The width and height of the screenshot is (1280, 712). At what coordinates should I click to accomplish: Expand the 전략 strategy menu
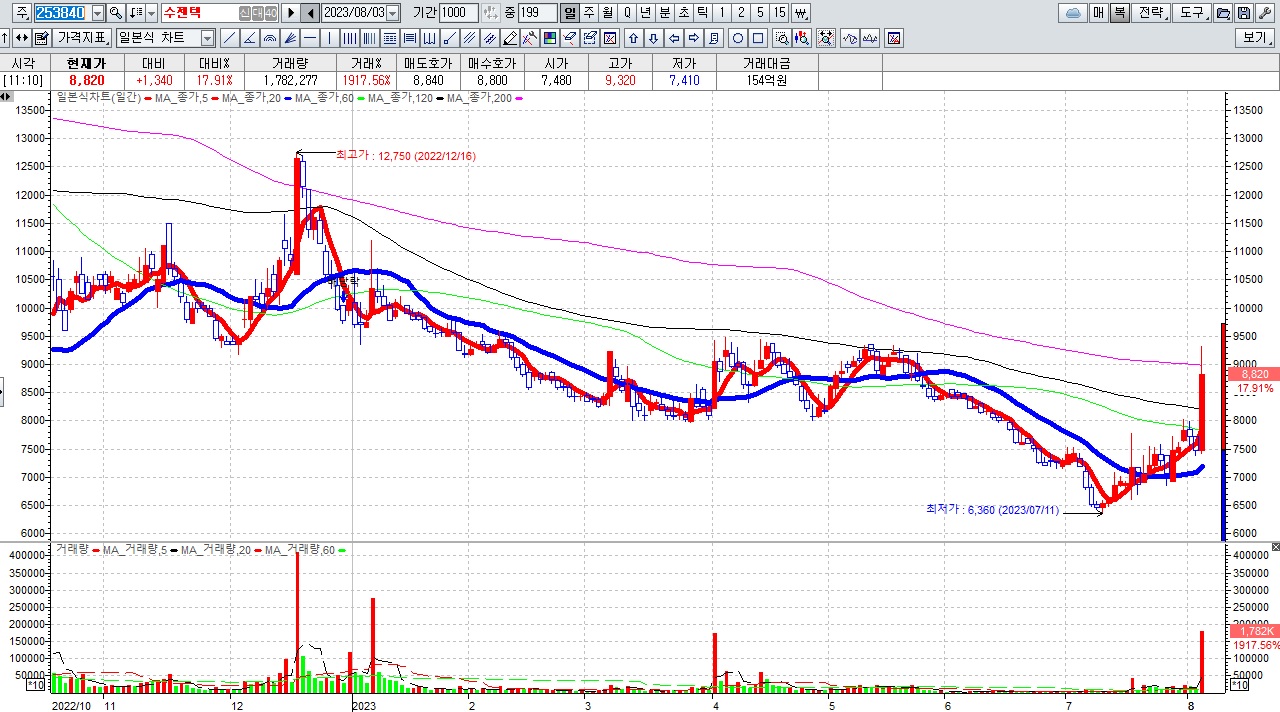click(1152, 13)
